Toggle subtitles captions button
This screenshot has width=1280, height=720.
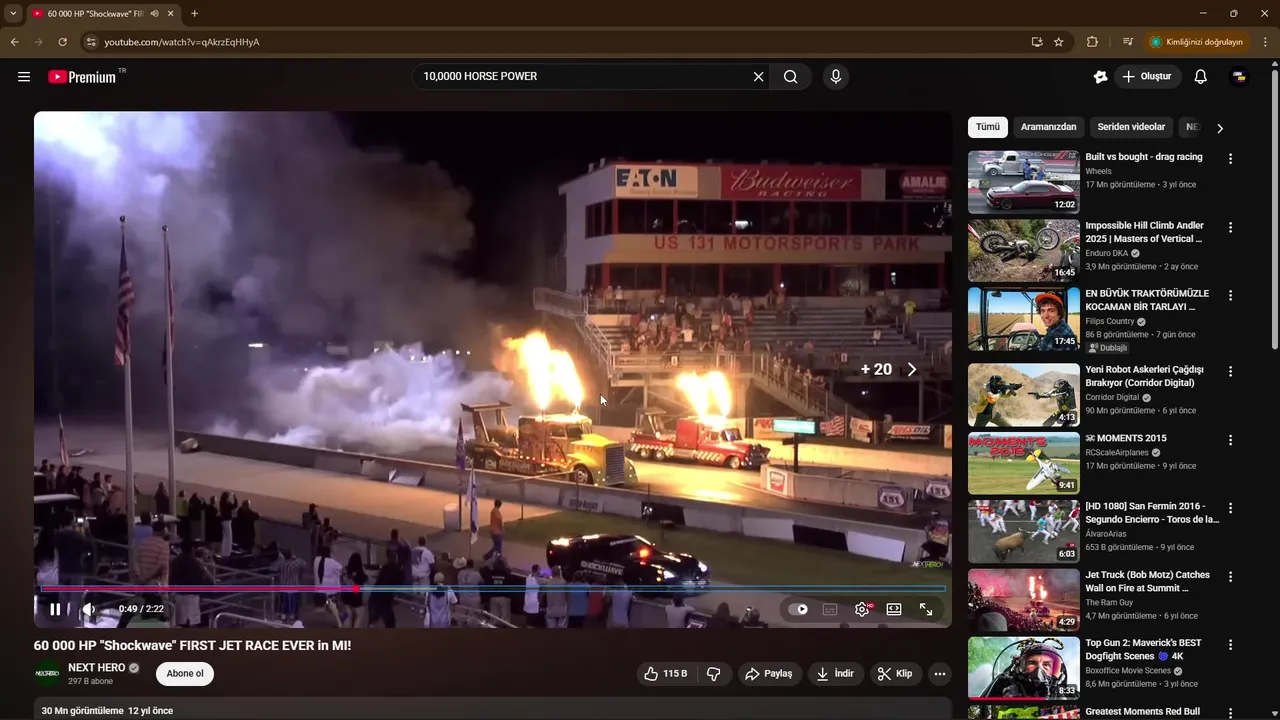pyautogui.click(x=830, y=609)
